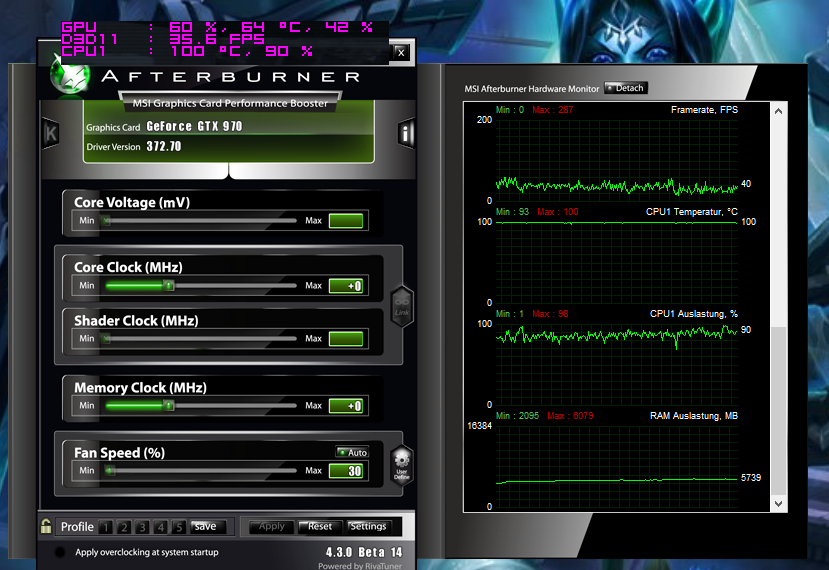Click the Framerate, FPS graph
This screenshot has width=829, height=570.
click(x=616, y=160)
